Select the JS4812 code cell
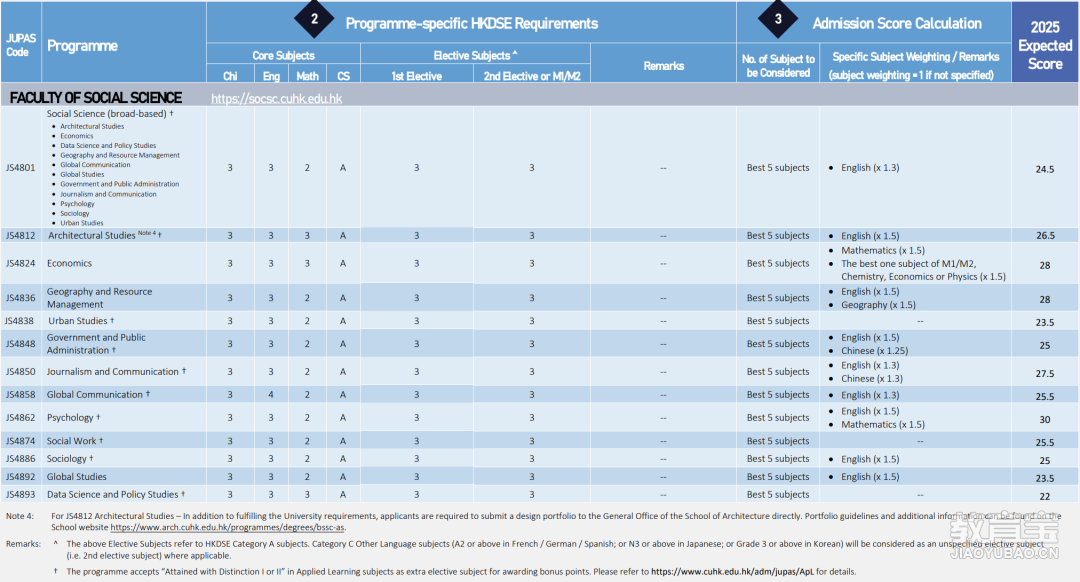This screenshot has height=582, width=1080. coord(21,236)
